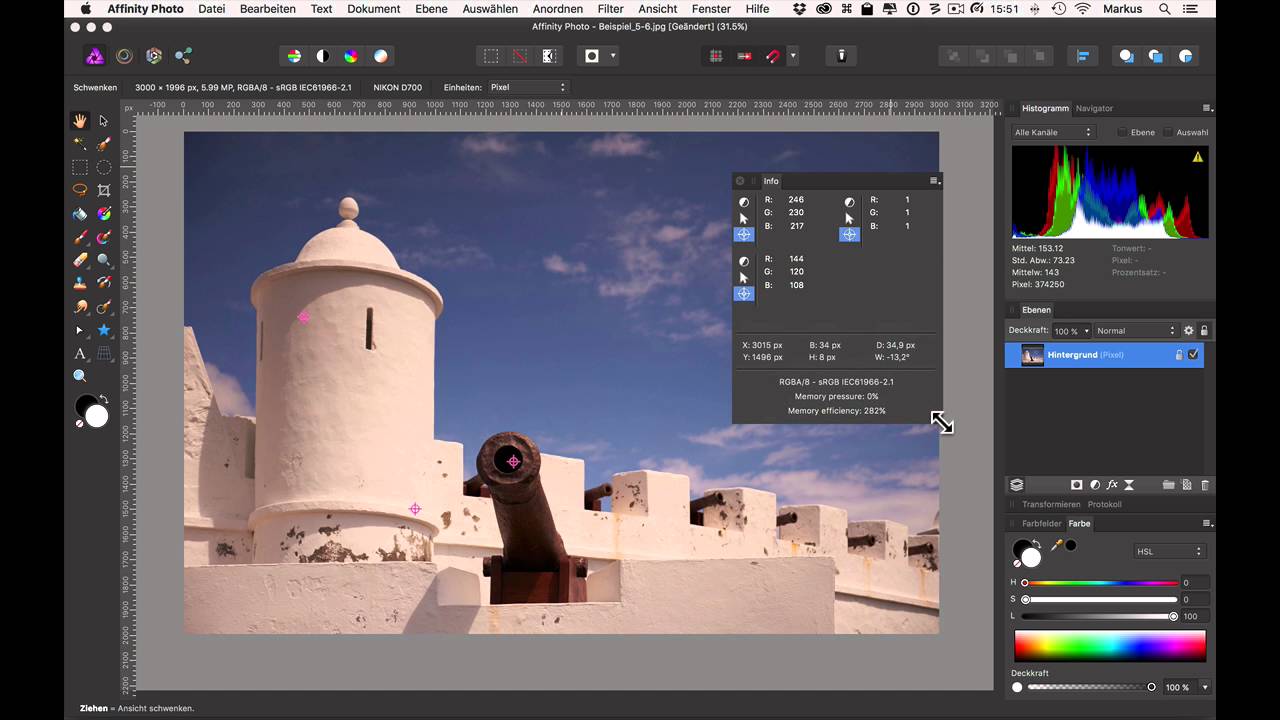Add a mask layer
This screenshot has width=1280, height=720.
tap(1077, 485)
